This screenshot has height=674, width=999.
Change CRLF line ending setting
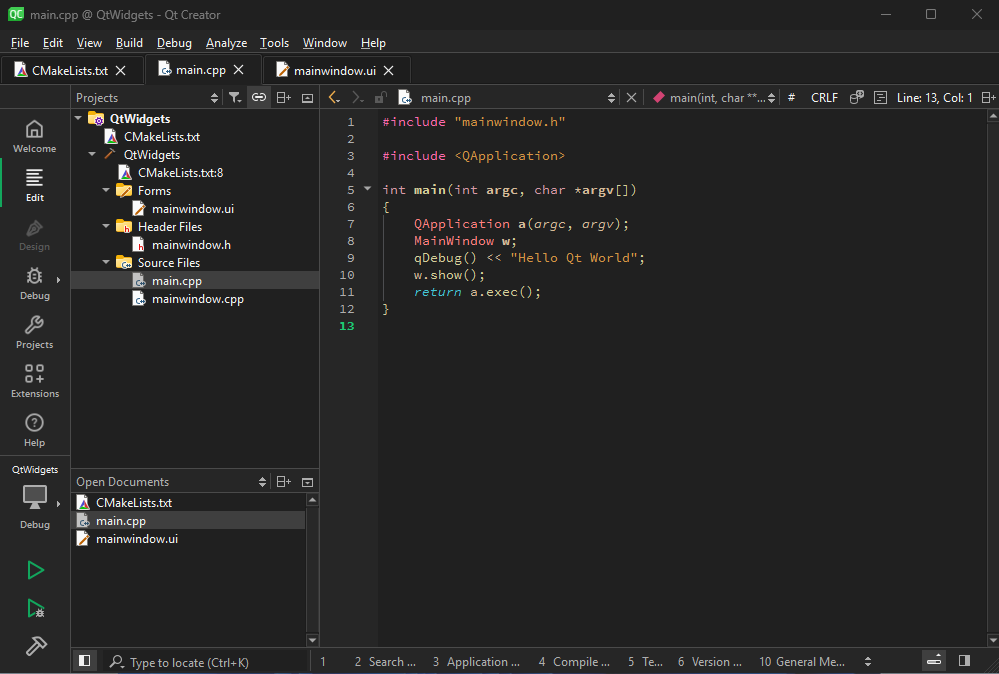click(x=824, y=97)
